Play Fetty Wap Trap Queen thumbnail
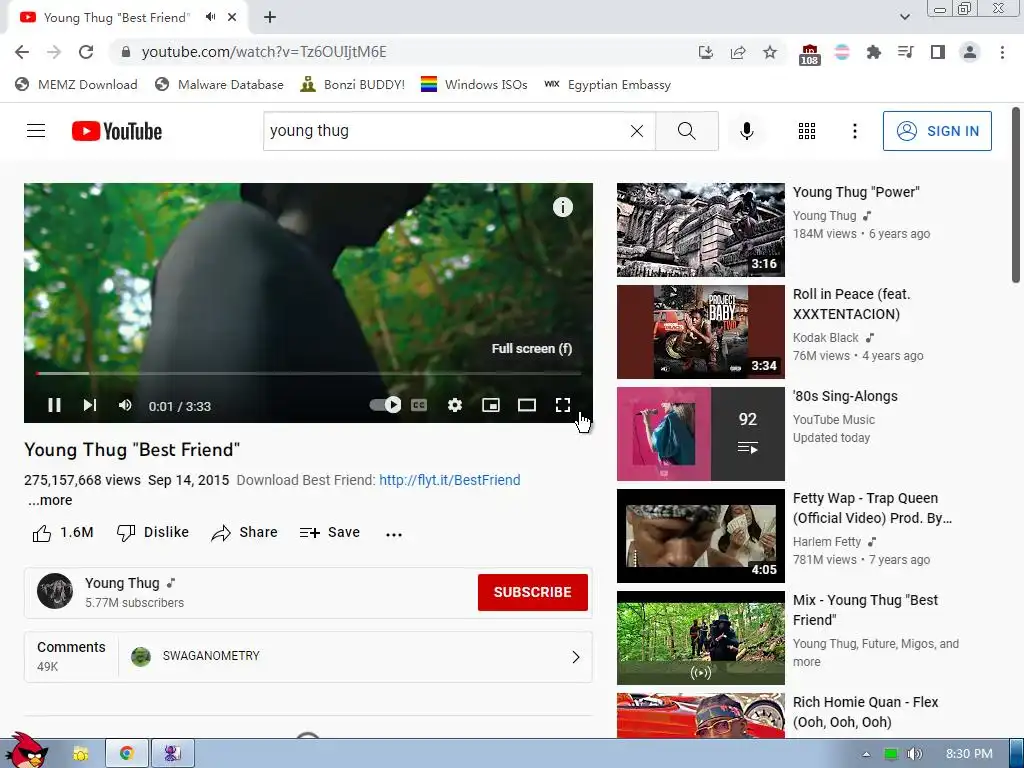Screen dimensions: 1024x768 [x=701, y=536]
